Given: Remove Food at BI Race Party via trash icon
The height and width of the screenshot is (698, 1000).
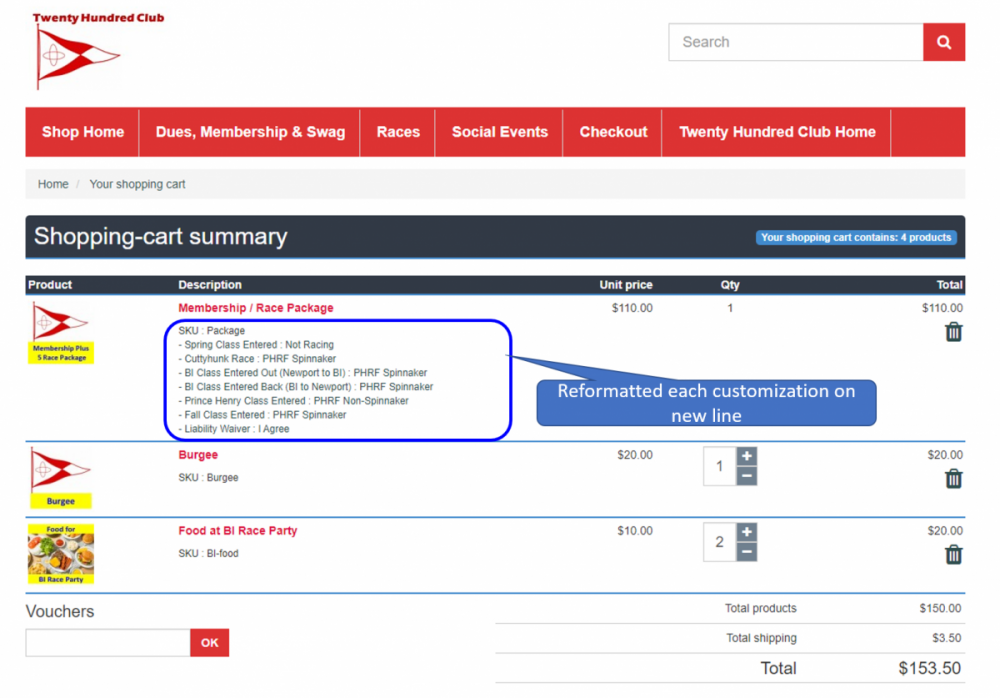Looking at the screenshot, I should 953,555.
